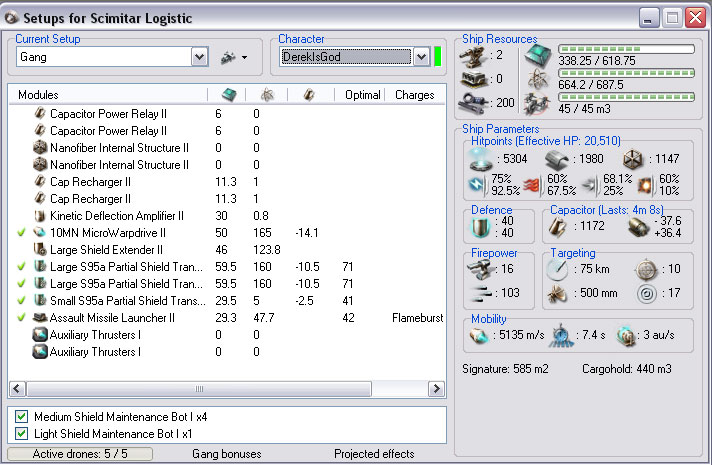The image size is (712, 465).
Task: Click the structure hitpoints icon
Action: (x=633, y=159)
